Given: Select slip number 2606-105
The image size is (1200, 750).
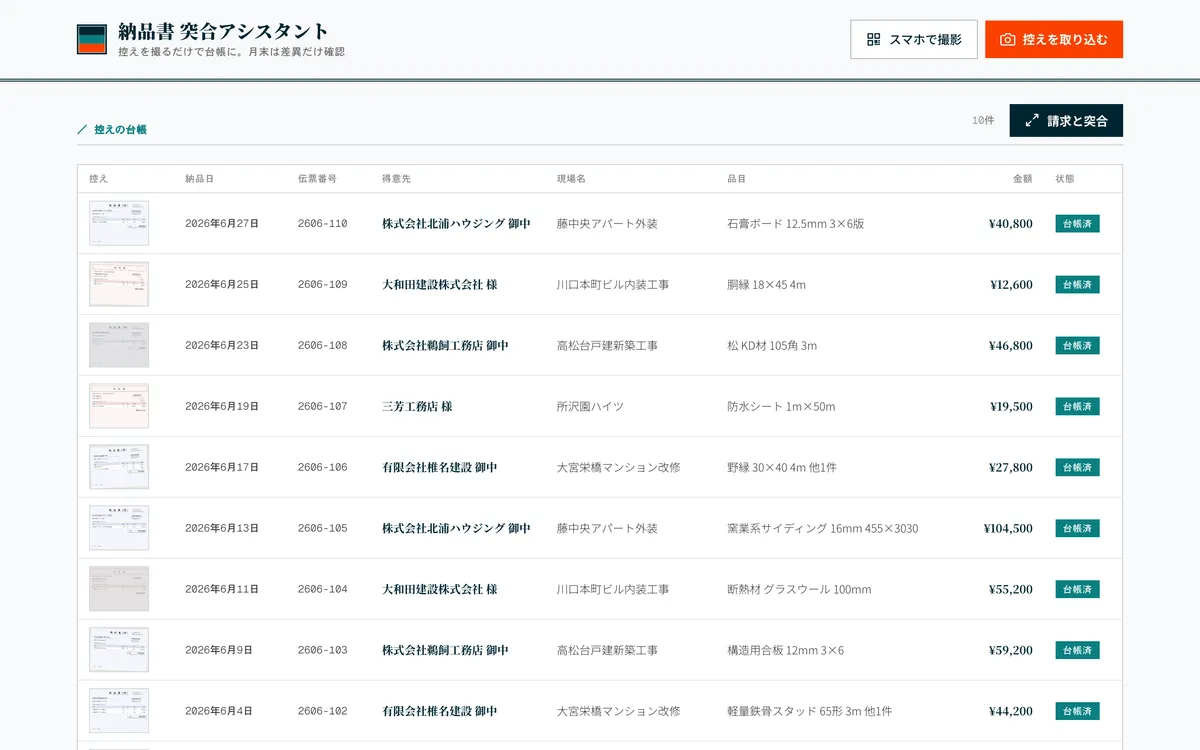Looking at the screenshot, I should coord(322,528).
